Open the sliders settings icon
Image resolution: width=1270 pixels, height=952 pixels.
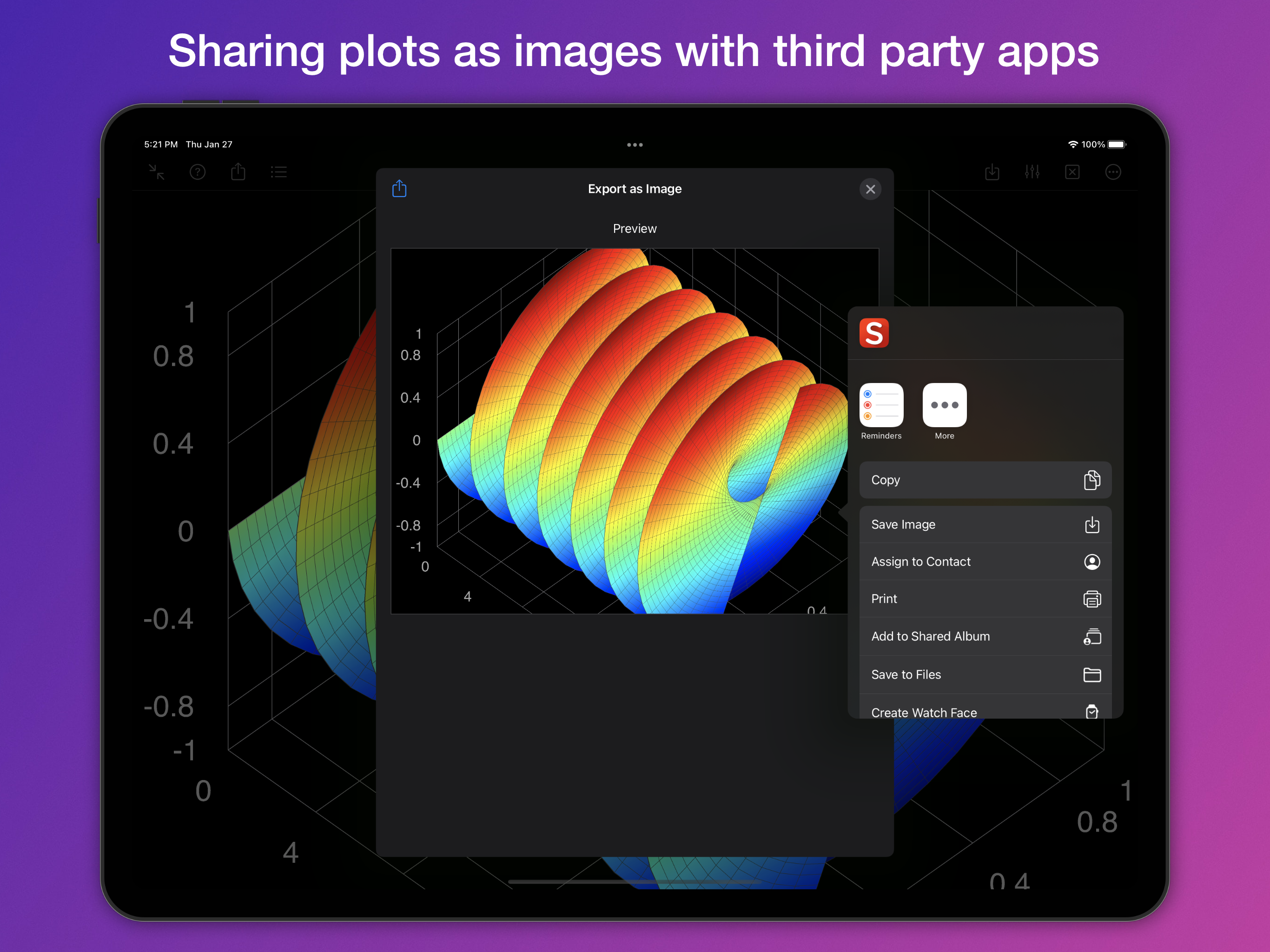coord(1032,172)
